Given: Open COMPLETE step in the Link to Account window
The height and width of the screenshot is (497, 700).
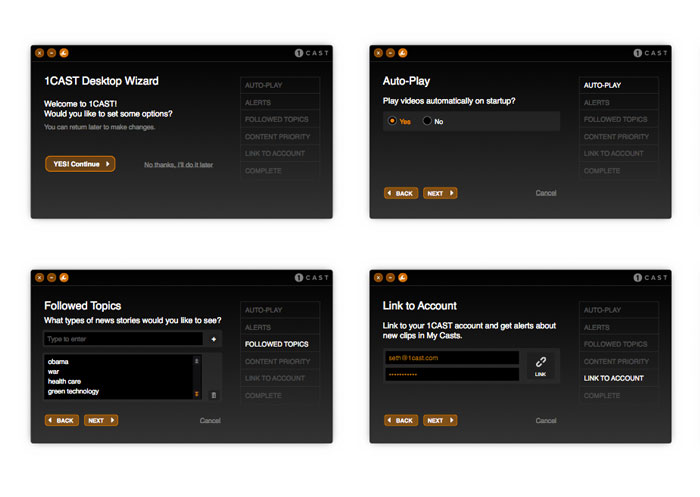Looking at the screenshot, I should click(x=619, y=396).
